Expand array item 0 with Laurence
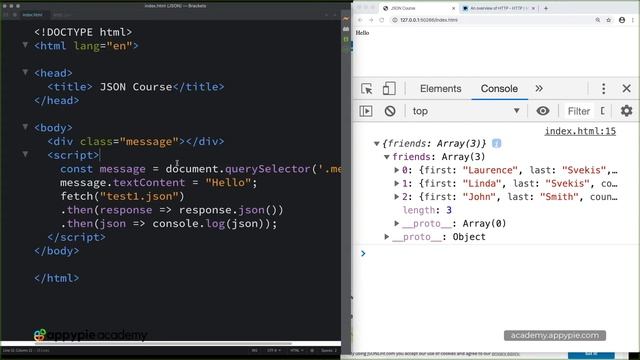Viewport: 640px width, 360px height. click(396, 170)
